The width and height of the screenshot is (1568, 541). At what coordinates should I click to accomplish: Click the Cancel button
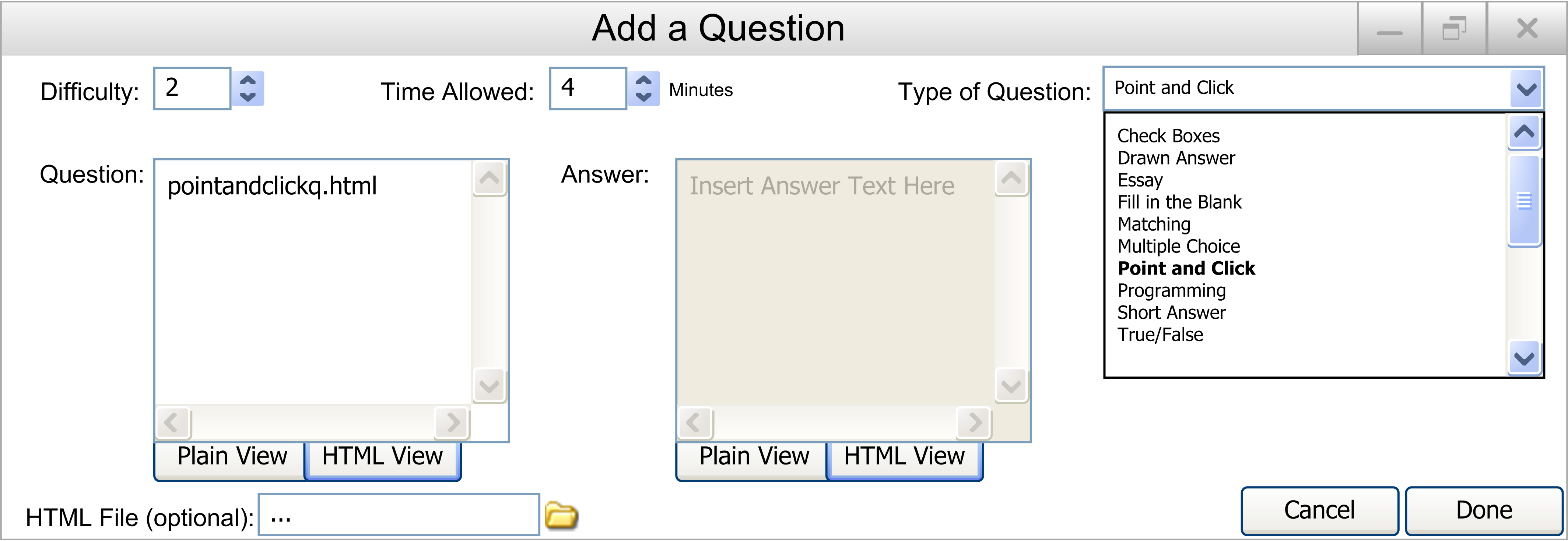coord(1320,510)
